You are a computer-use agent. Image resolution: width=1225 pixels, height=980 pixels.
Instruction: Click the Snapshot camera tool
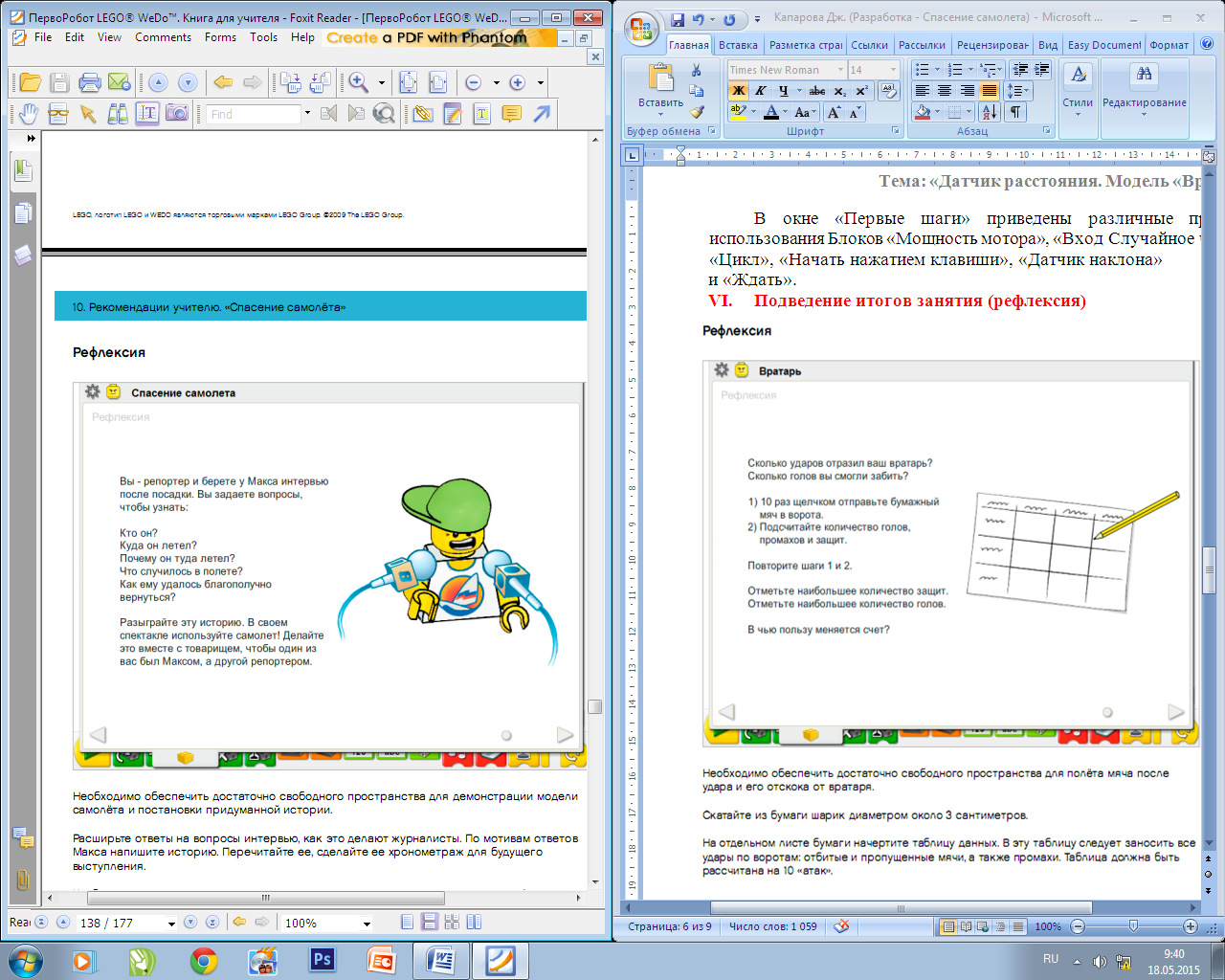pos(177,113)
